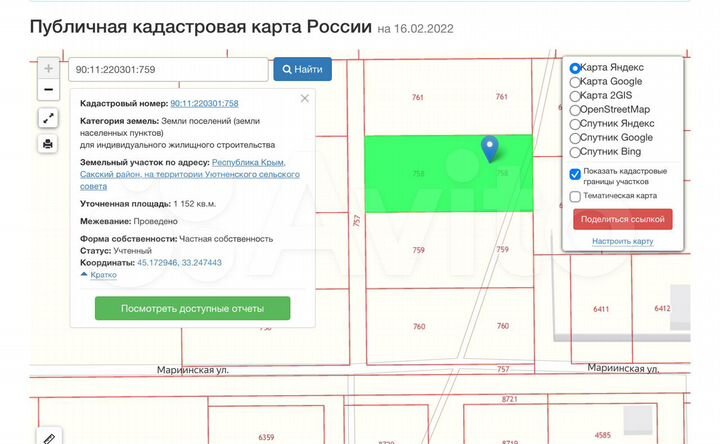720x444 pixels.
Task: Click left parcel label 761
Action: (x=417, y=97)
